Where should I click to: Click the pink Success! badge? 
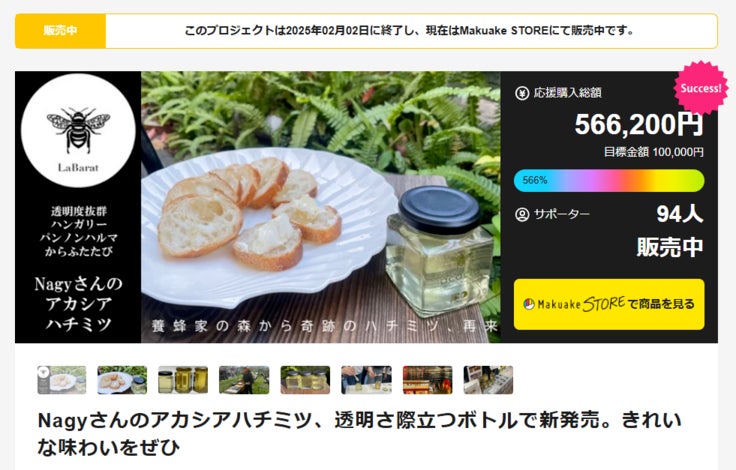coord(701,88)
